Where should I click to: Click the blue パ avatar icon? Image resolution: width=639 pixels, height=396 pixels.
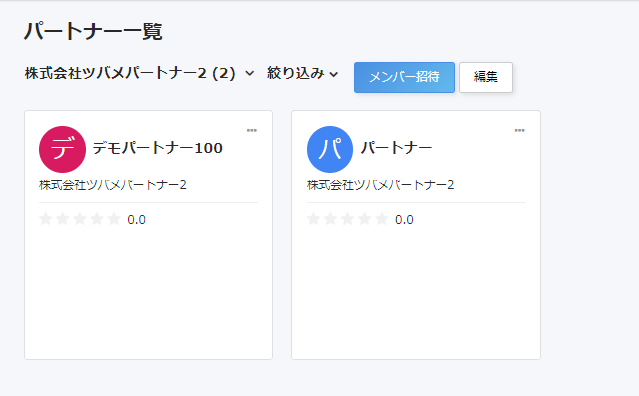click(330, 149)
